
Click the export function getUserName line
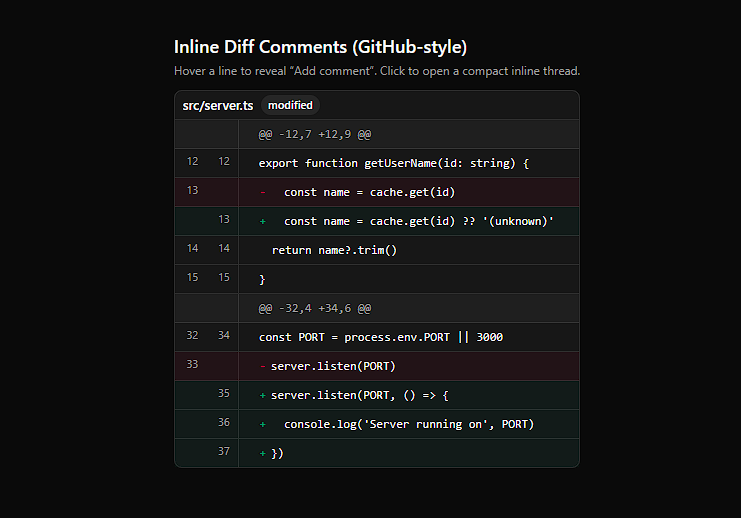point(377,163)
